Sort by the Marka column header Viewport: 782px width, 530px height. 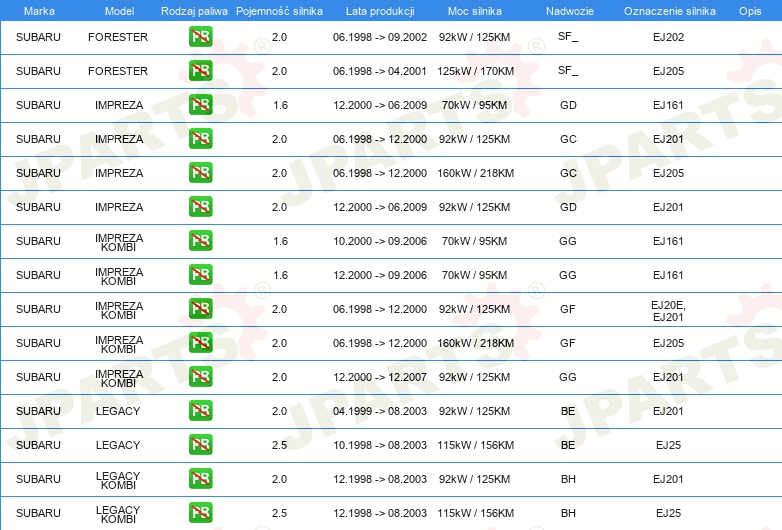click(39, 11)
